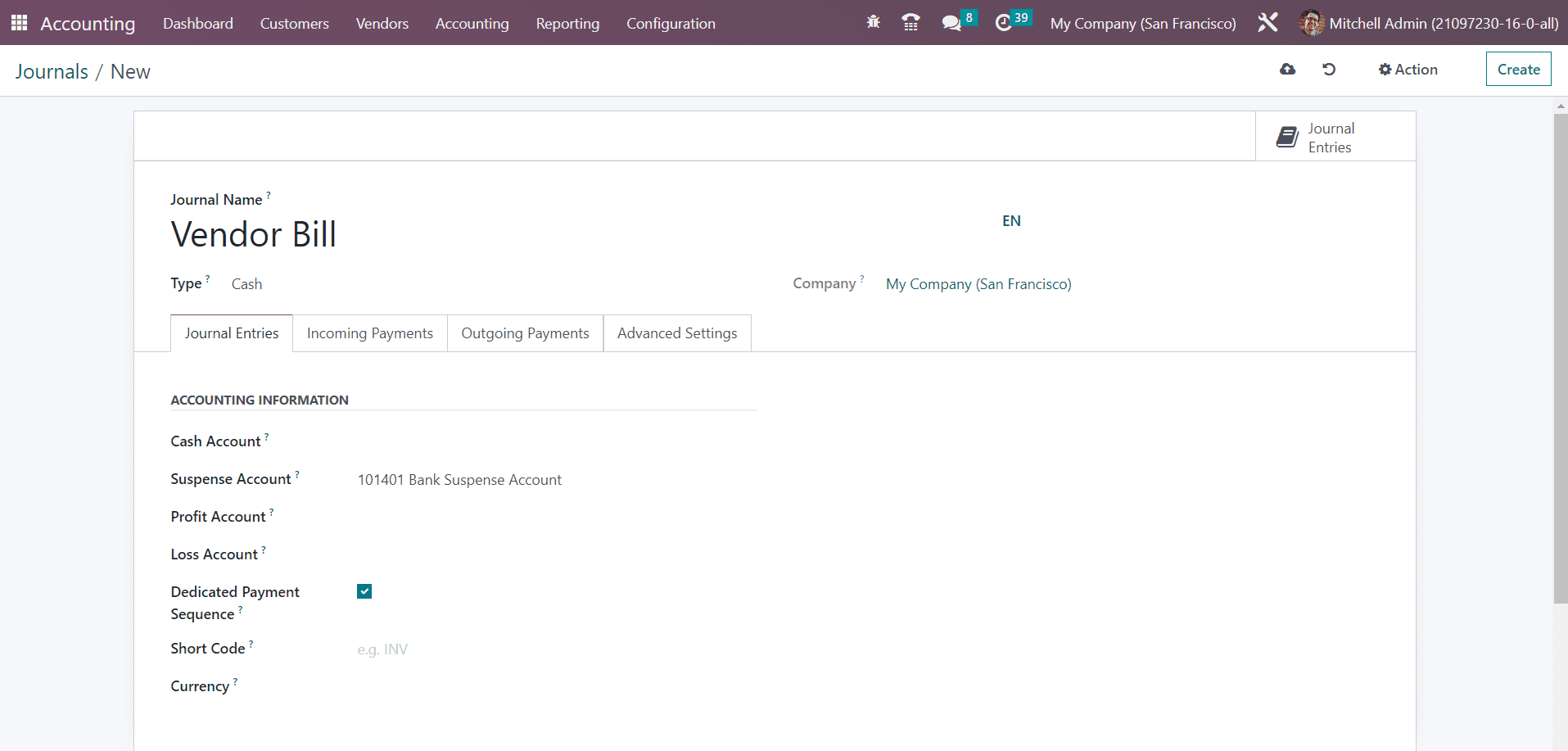1568x751 pixels.
Task: Open the Configuration menu
Action: coord(671,24)
